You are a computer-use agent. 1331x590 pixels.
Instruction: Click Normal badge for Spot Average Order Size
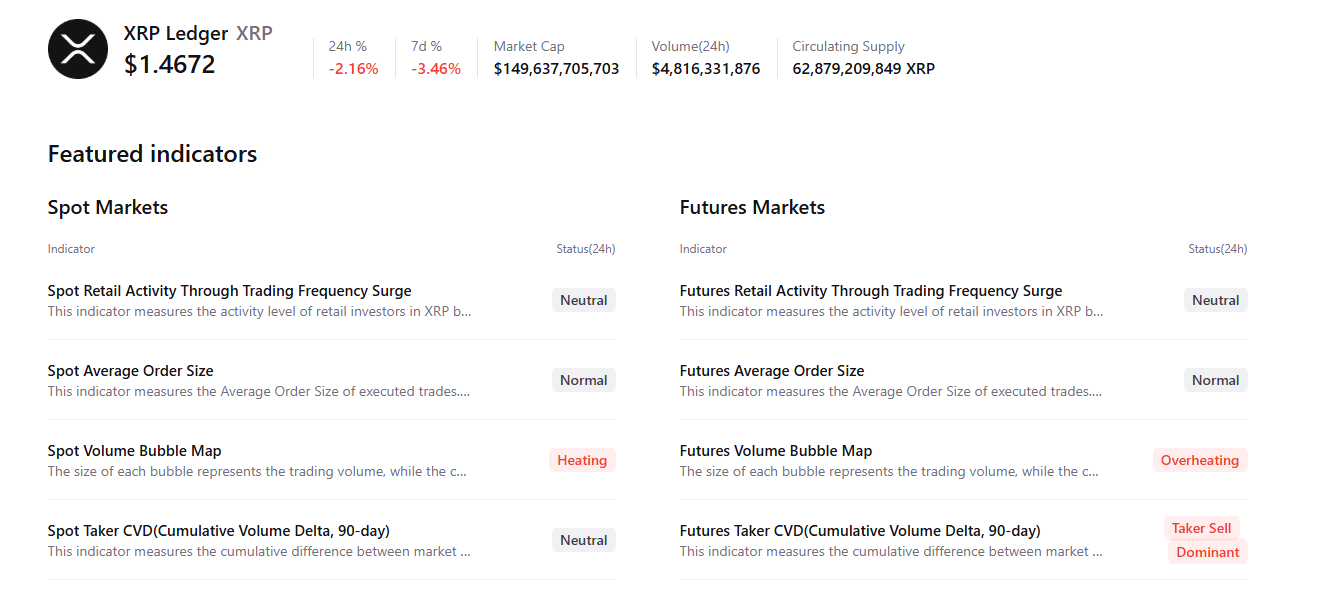click(x=584, y=380)
